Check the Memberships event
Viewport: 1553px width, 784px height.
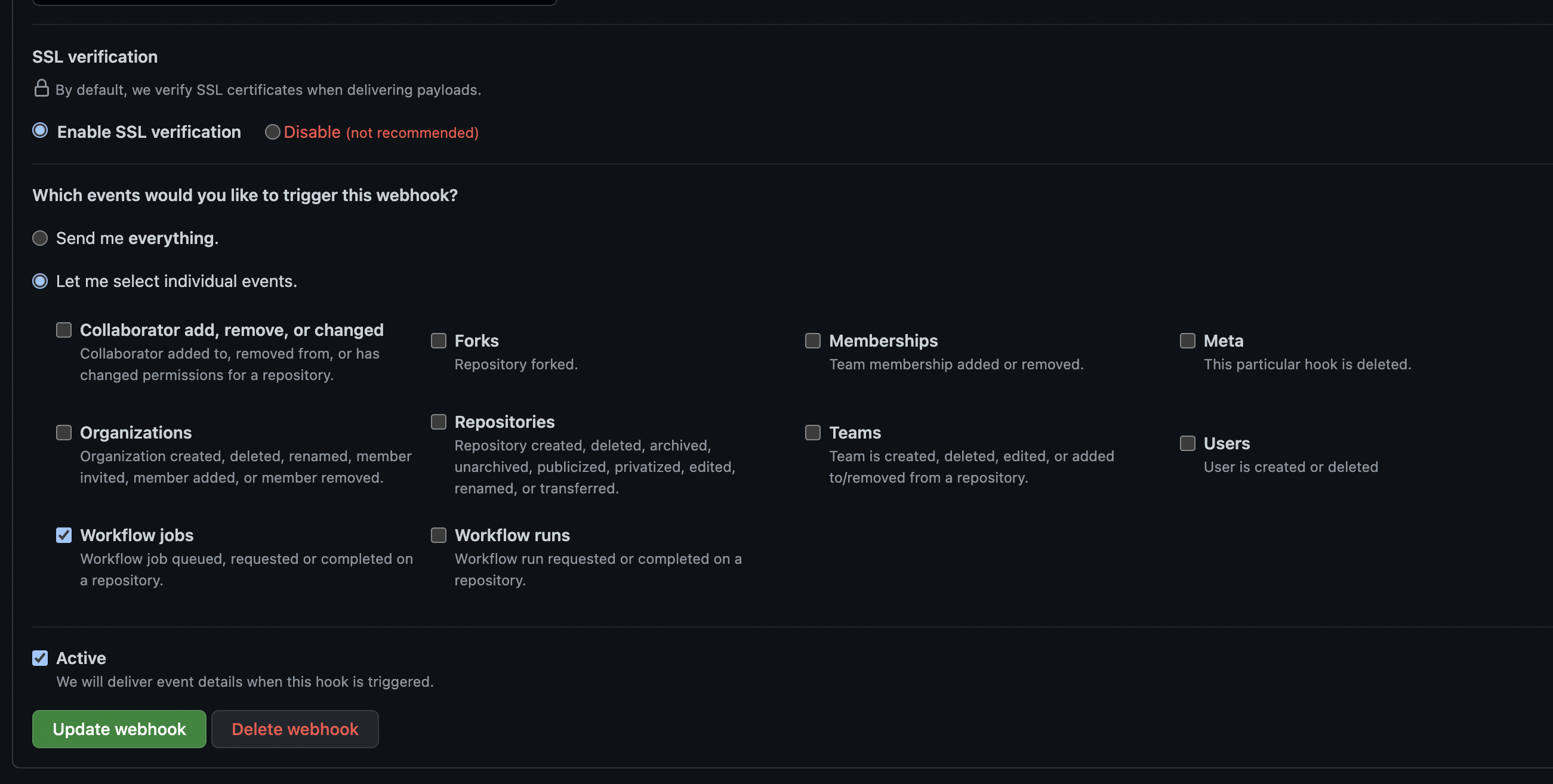[x=812, y=341]
